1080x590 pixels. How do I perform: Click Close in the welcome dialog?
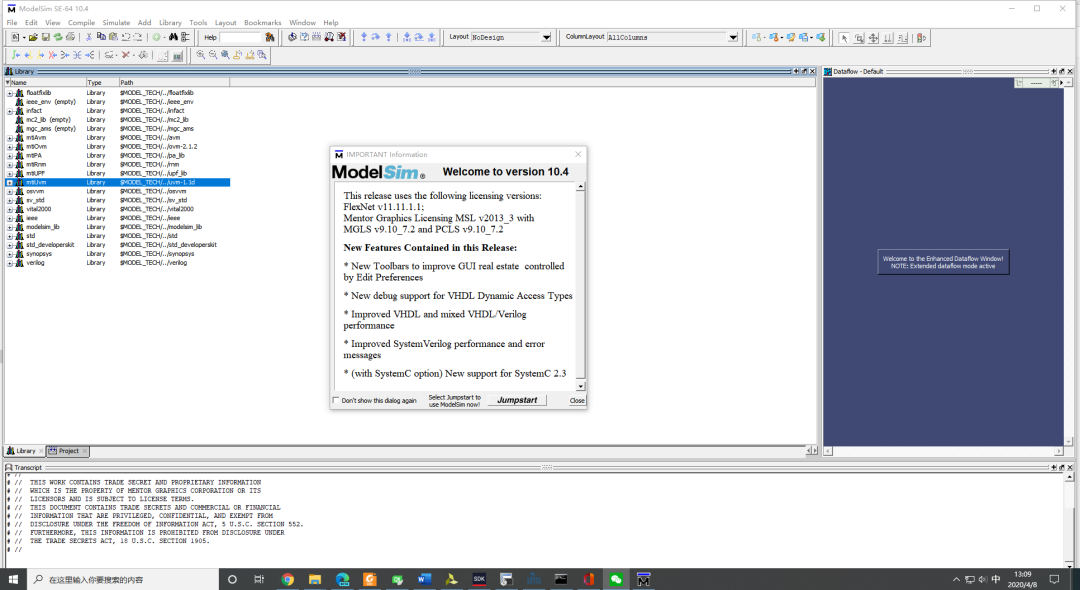(577, 400)
